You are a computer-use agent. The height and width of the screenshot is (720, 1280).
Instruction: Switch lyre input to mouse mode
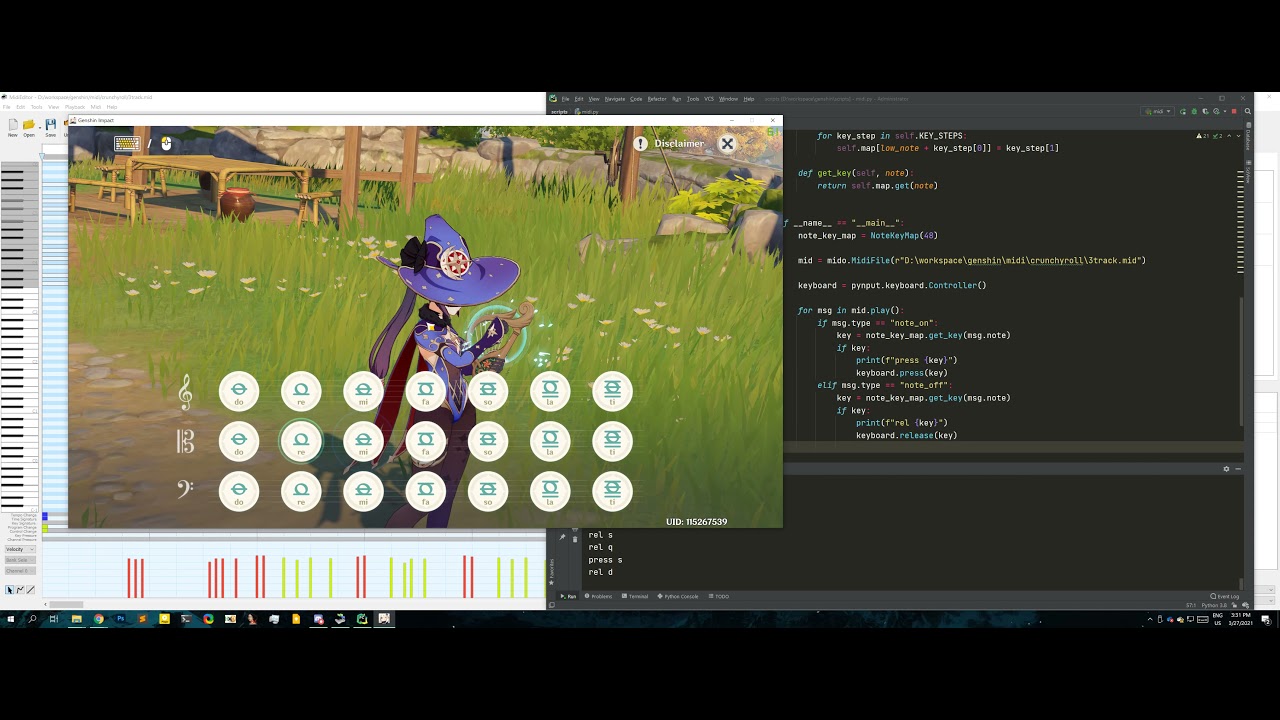click(166, 144)
